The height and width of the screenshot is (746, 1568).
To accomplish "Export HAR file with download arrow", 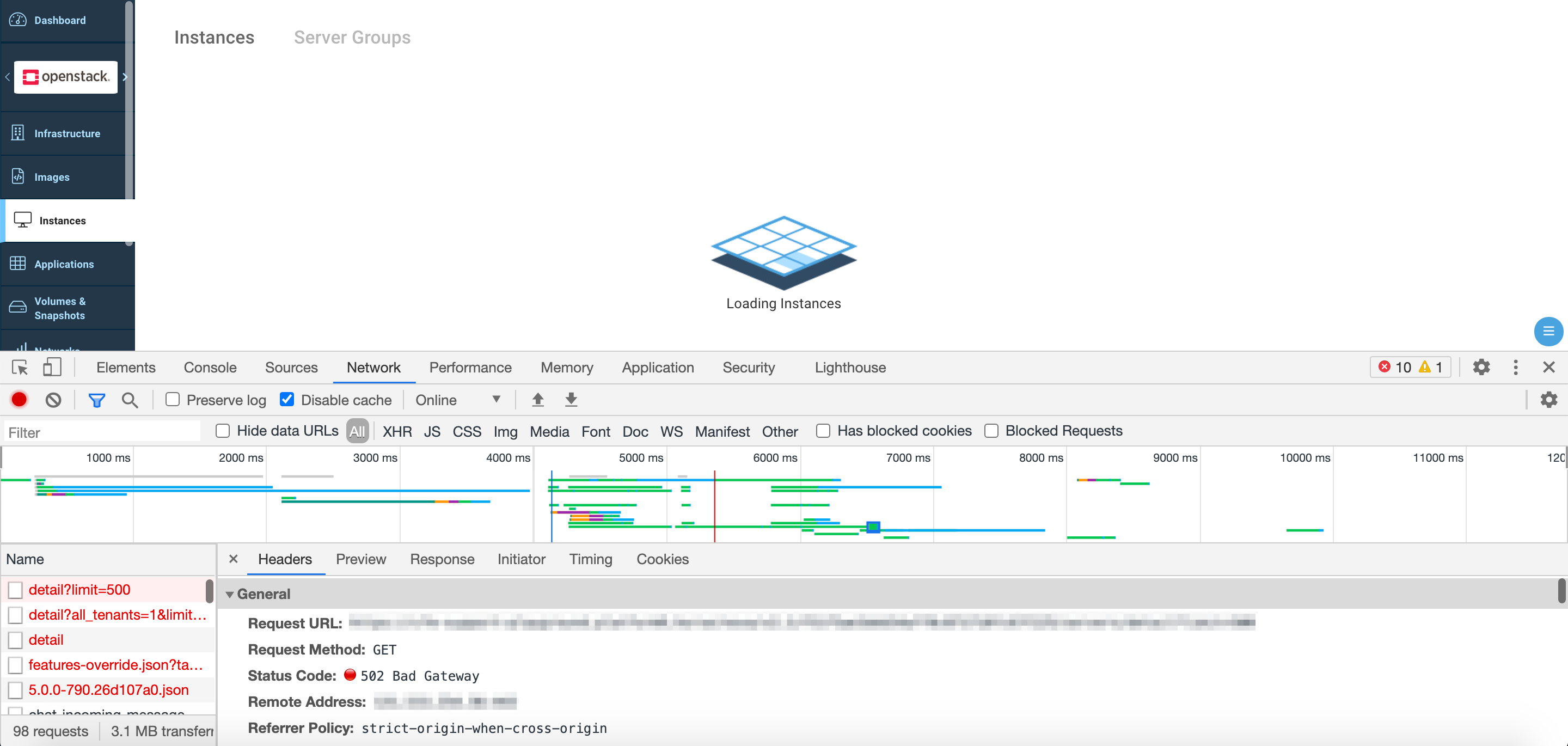I will [571, 400].
